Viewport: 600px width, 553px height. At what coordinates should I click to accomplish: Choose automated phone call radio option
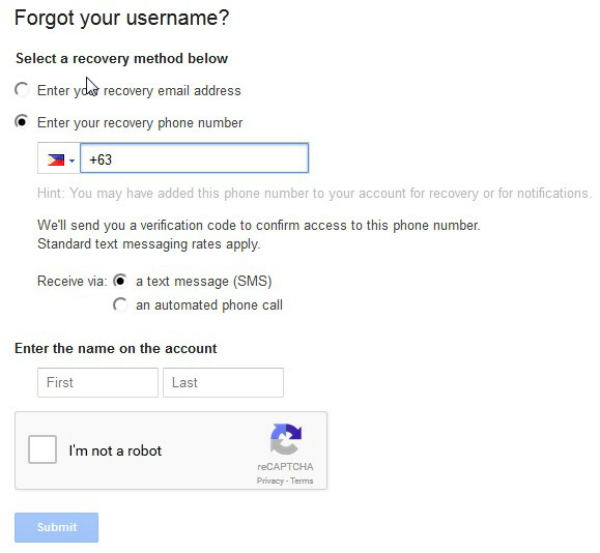coord(120,305)
